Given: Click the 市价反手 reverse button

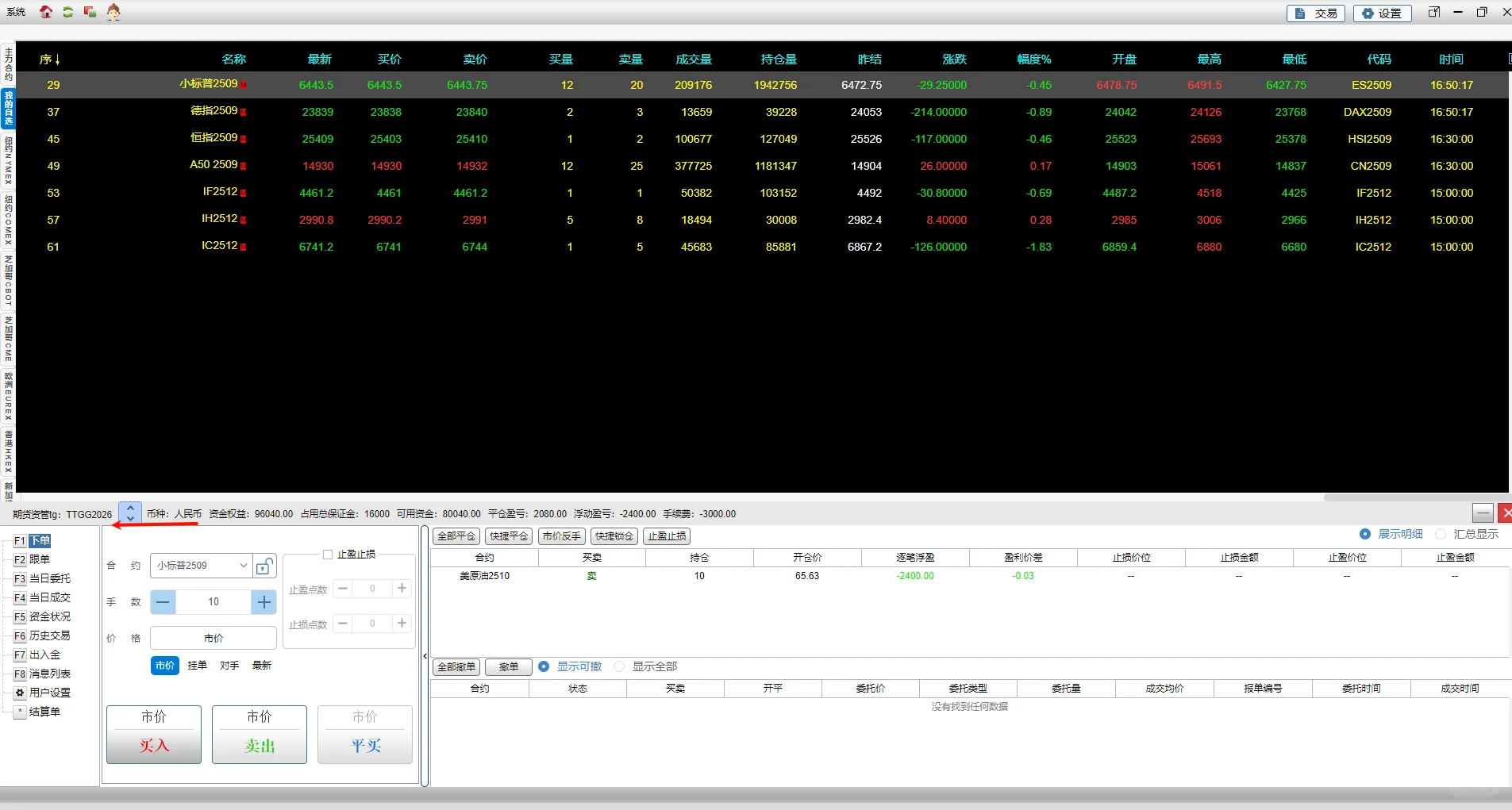Looking at the screenshot, I should tap(562, 536).
